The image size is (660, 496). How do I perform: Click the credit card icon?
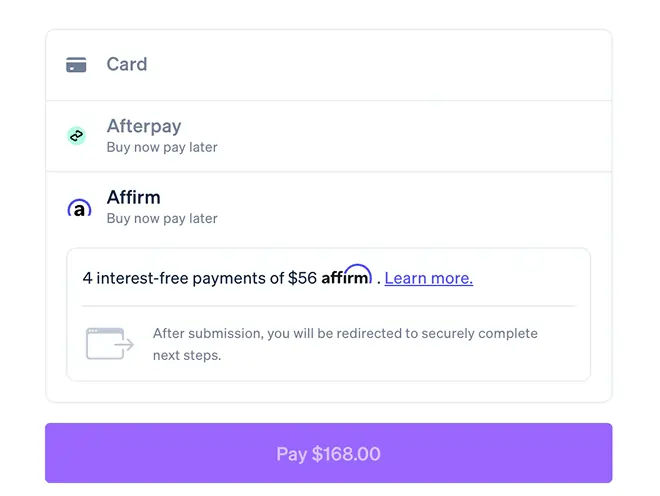[x=76, y=65]
